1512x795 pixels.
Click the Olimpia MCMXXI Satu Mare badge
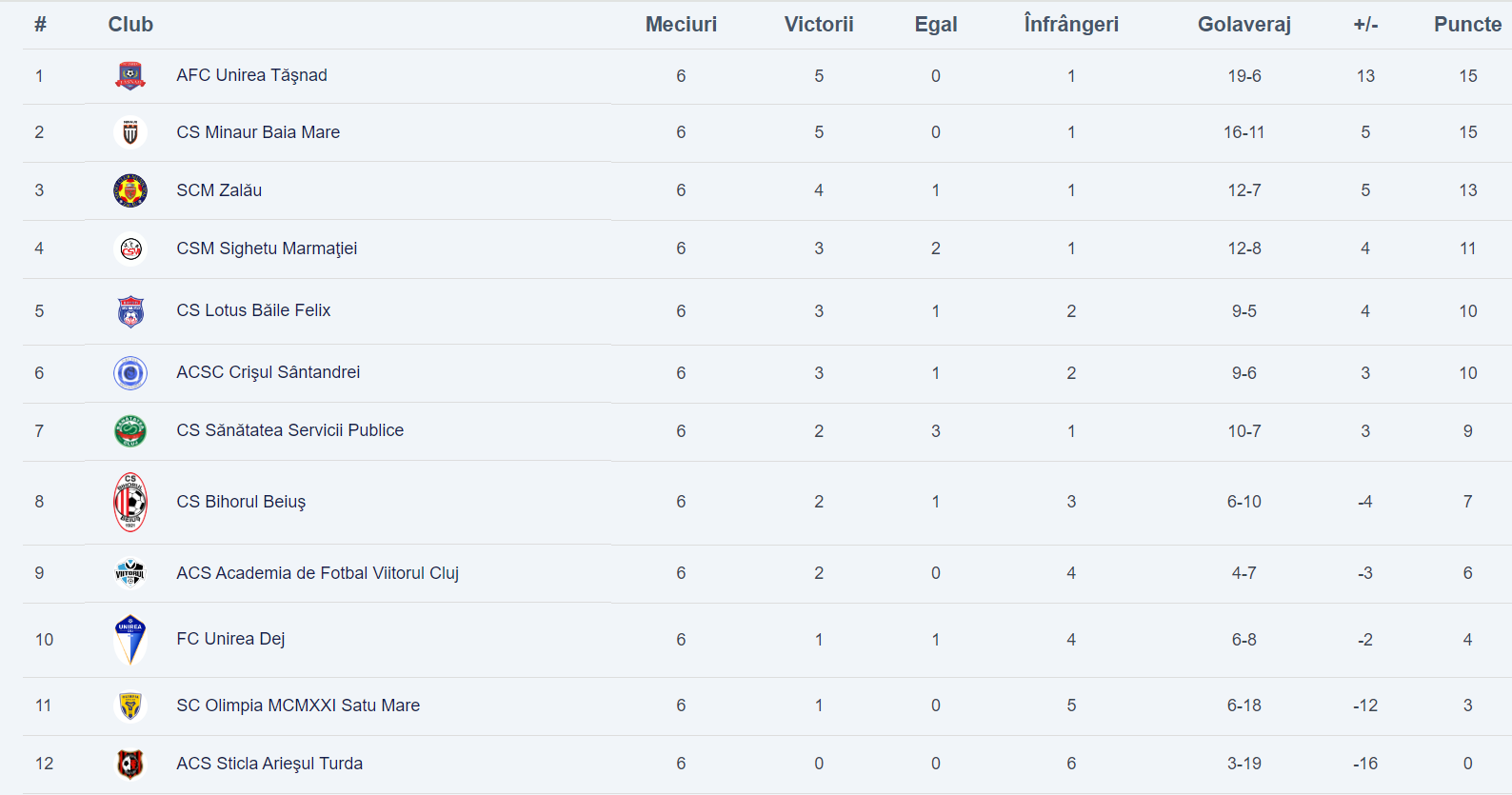click(x=130, y=706)
